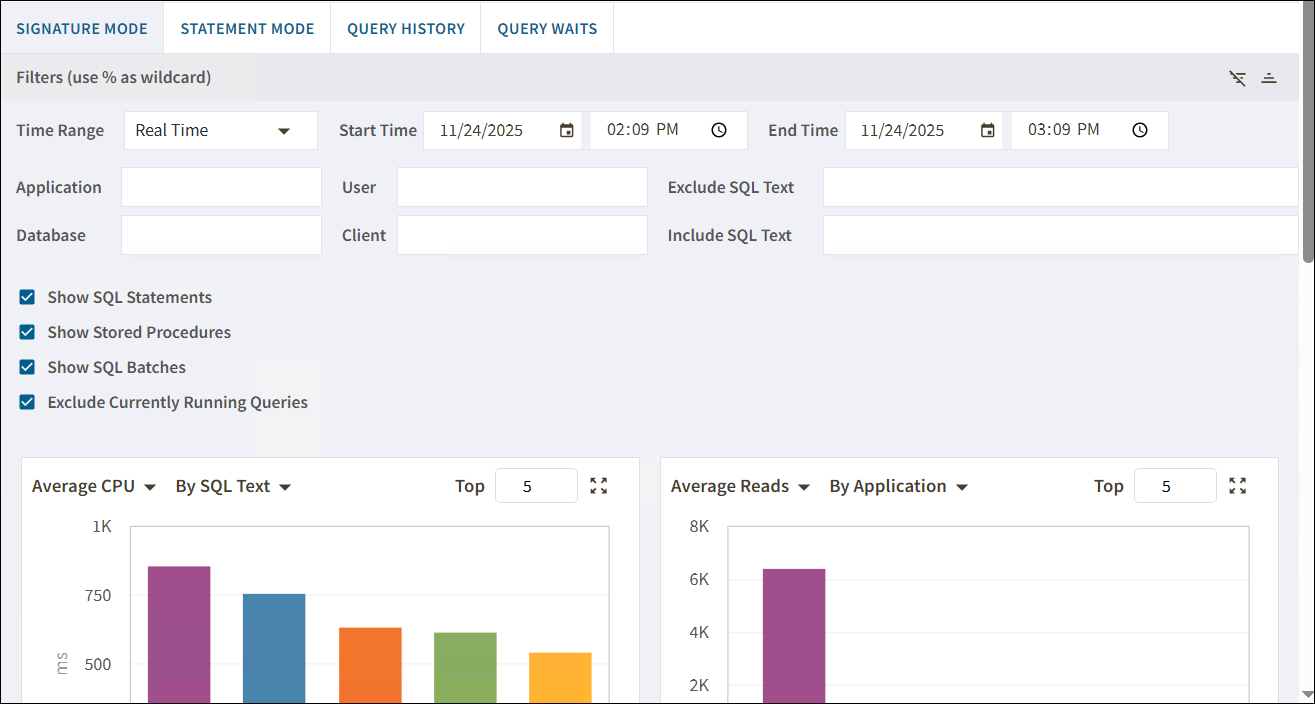Open the By Application grouping dropdown
1315x704 pixels.
click(899, 487)
